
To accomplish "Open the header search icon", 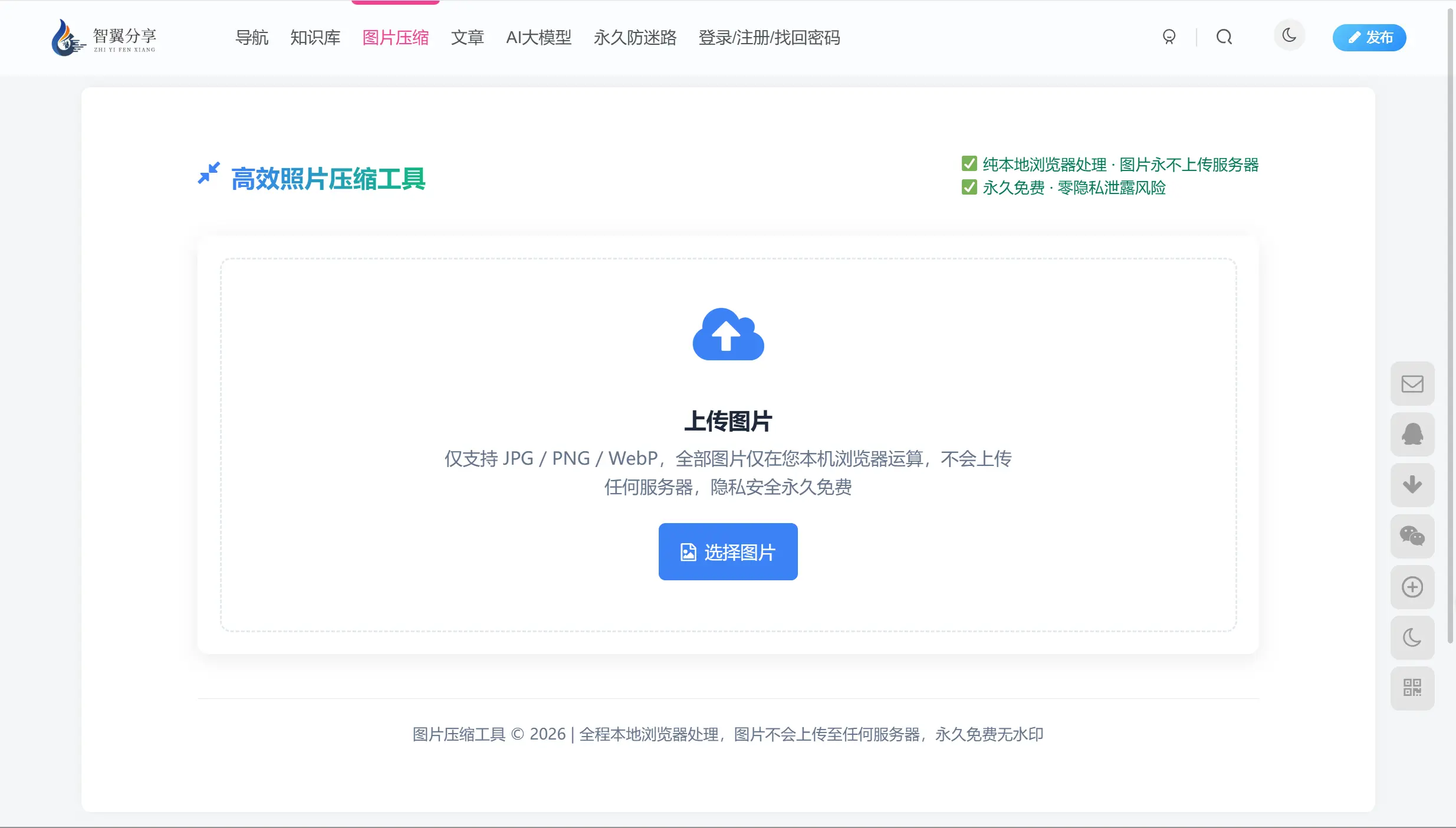I will (x=1224, y=37).
